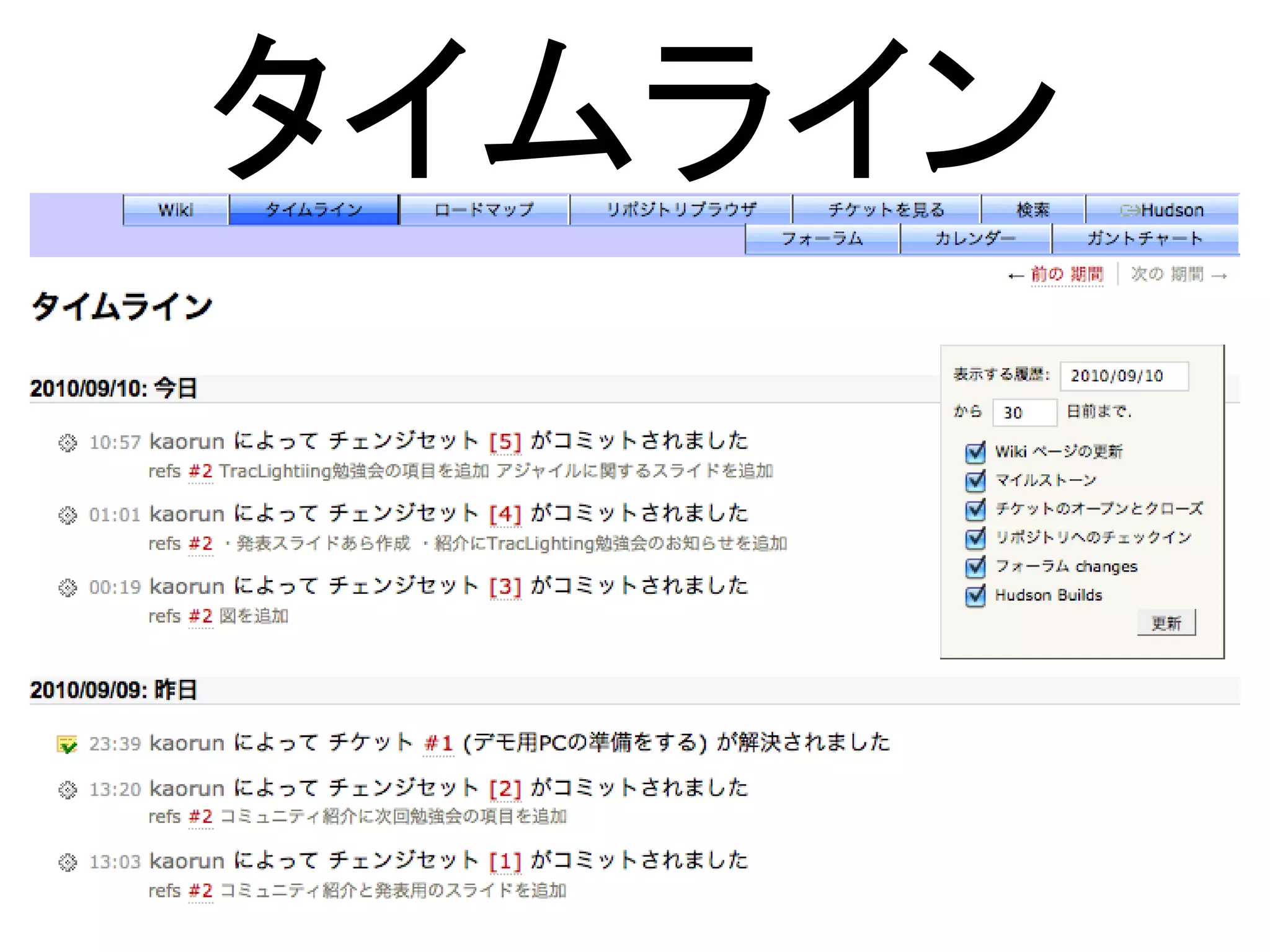Click the changeset gear icon at 10:57
Viewport: 1270px width, 952px height.
[68, 443]
